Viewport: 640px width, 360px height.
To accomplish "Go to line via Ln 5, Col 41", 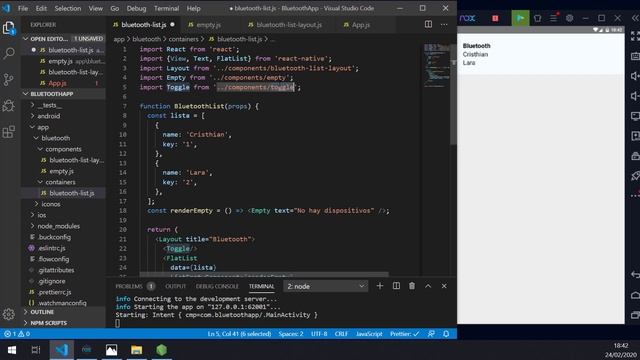I will (239, 334).
